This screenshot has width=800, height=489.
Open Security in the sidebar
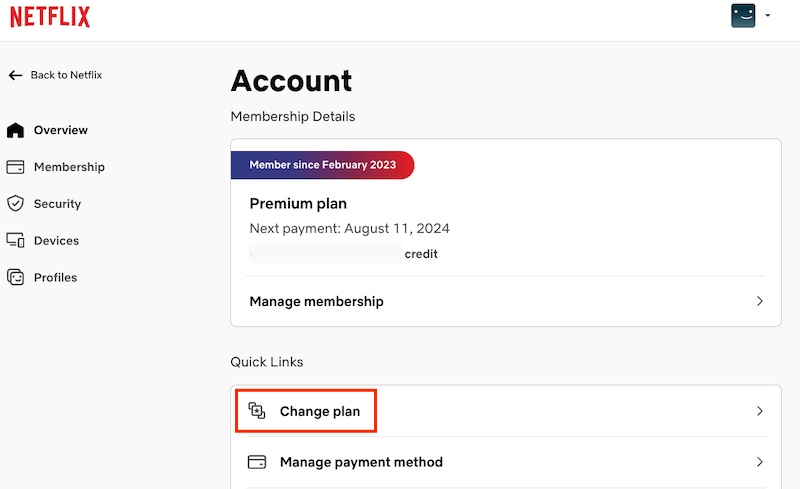(57, 204)
